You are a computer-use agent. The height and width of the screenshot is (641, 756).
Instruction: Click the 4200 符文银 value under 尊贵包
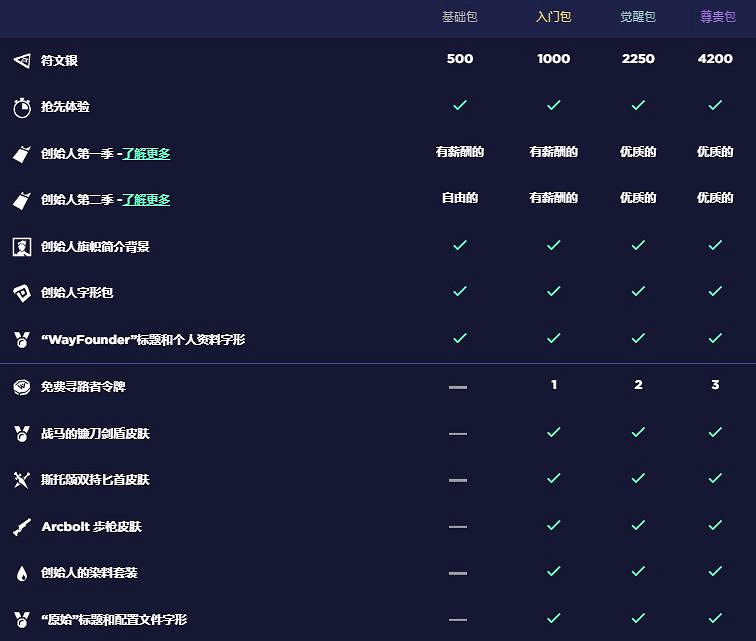(x=715, y=59)
